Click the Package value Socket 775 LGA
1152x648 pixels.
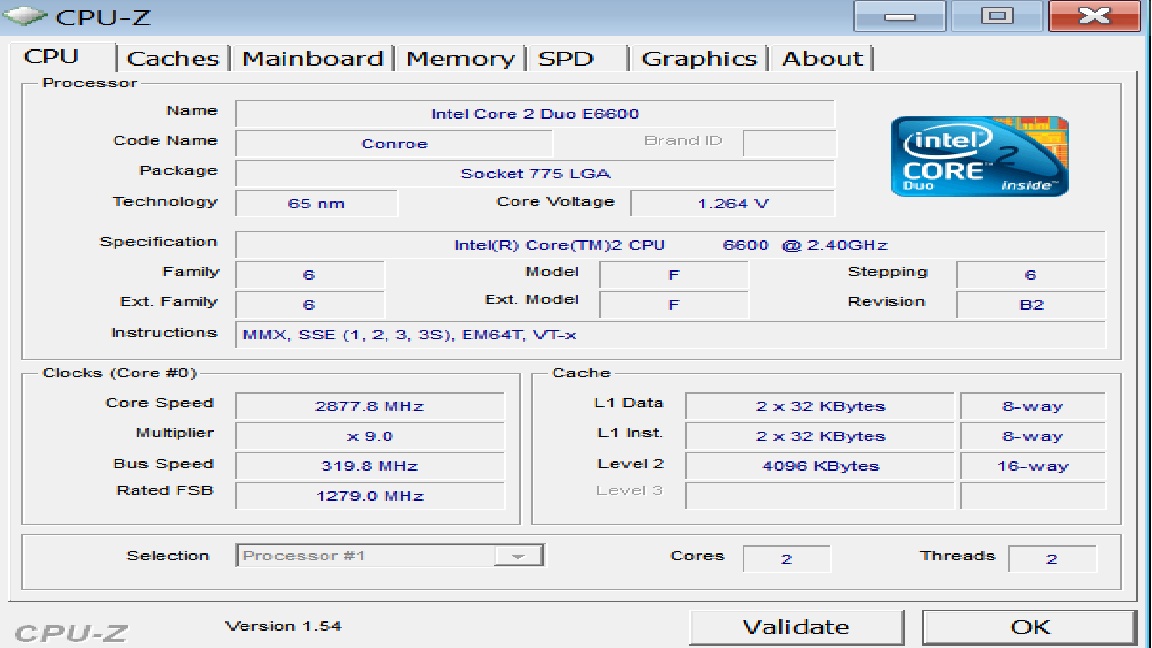(535, 173)
